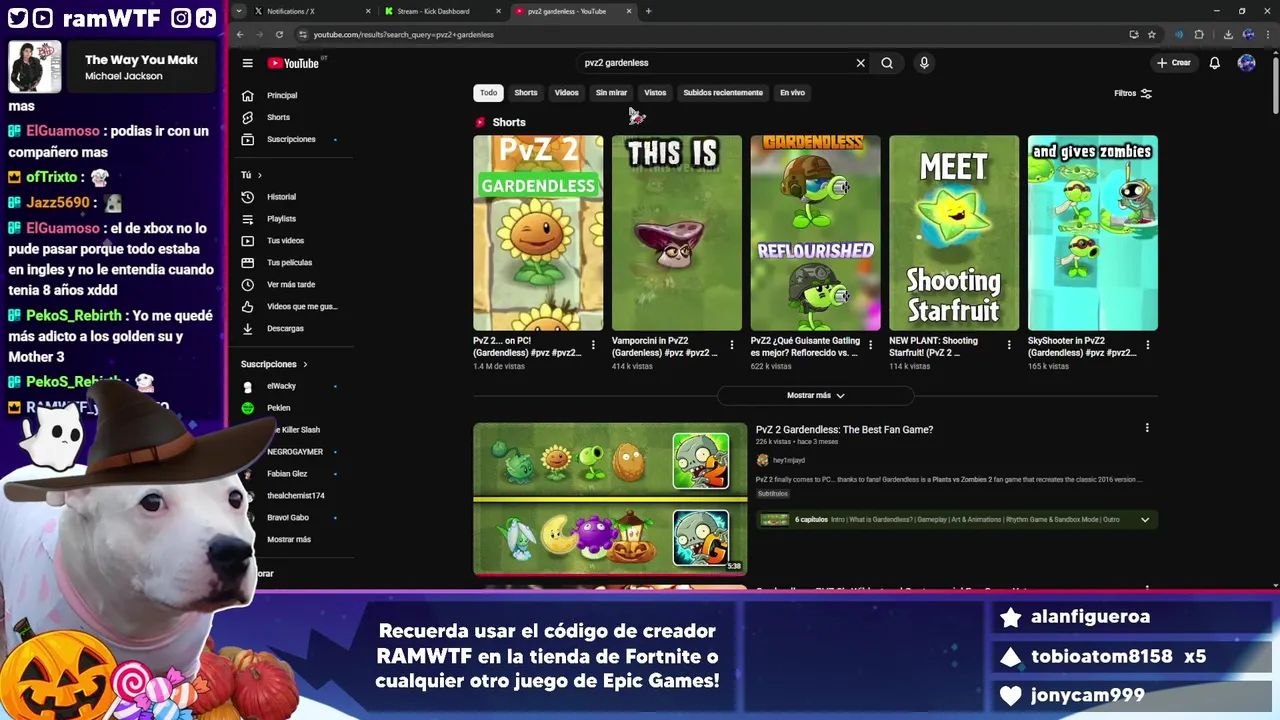Open options for Shooting Starfruit short
This screenshot has width=1280, height=720.
point(1008,345)
